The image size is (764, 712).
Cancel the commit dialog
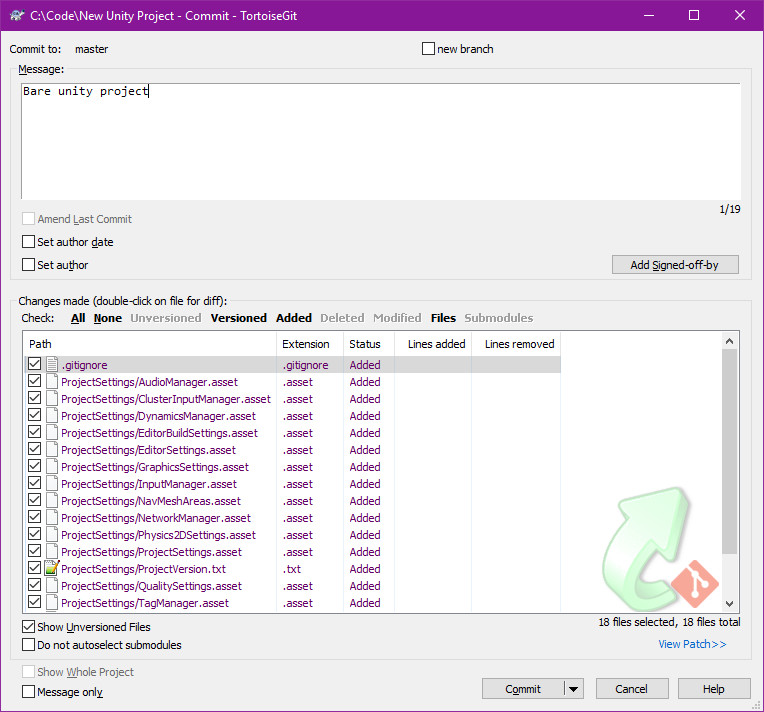pyautogui.click(x=632, y=689)
